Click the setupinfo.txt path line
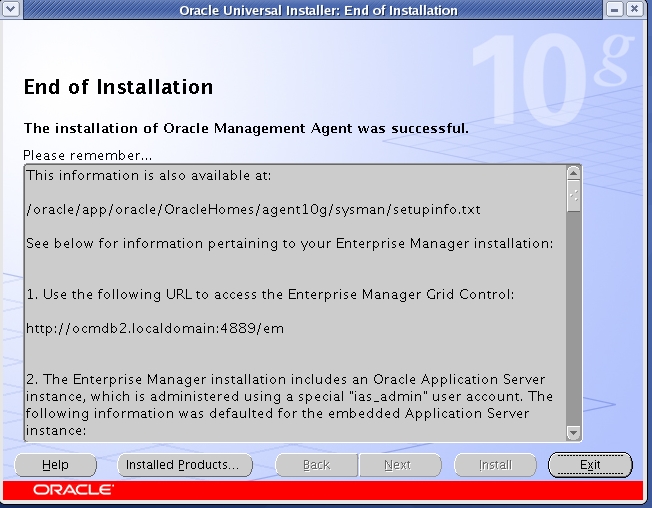This screenshot has height=508, width=652. pyautogui.click(x=253, y=210)
